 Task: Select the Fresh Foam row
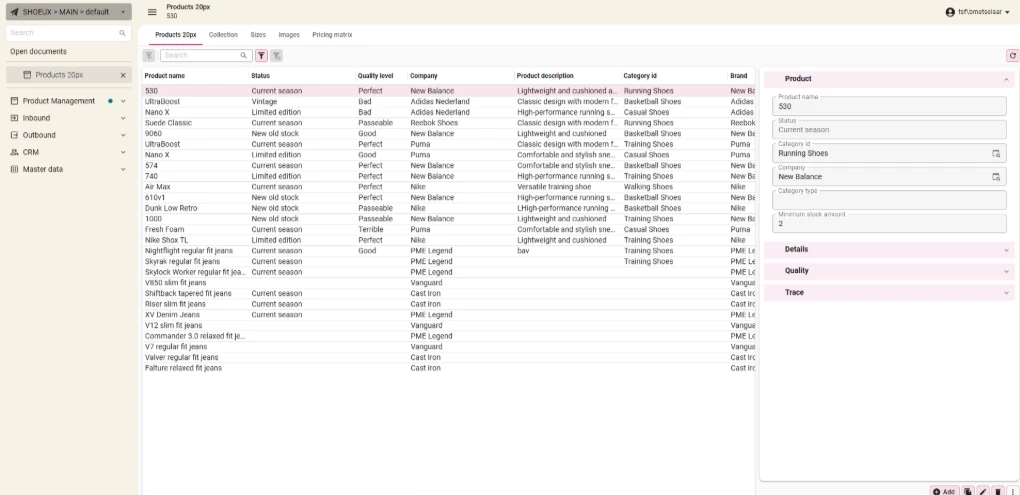(448, 230)
